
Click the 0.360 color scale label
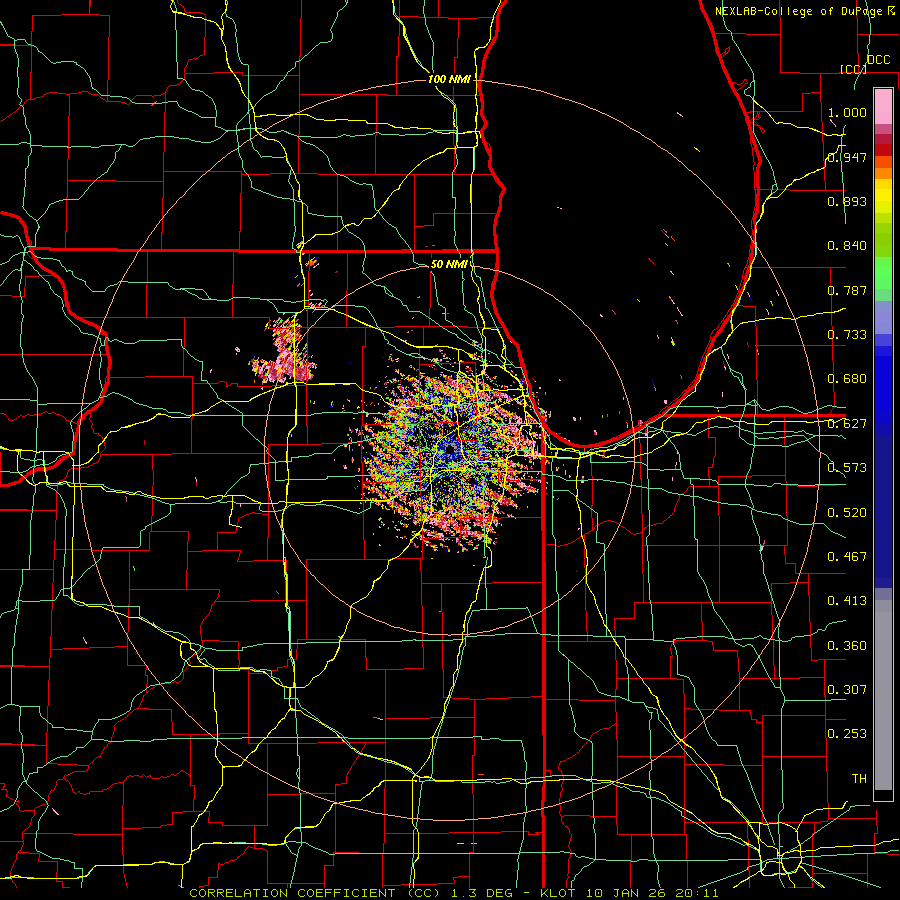pyautogui.click(x=847, y=646)
